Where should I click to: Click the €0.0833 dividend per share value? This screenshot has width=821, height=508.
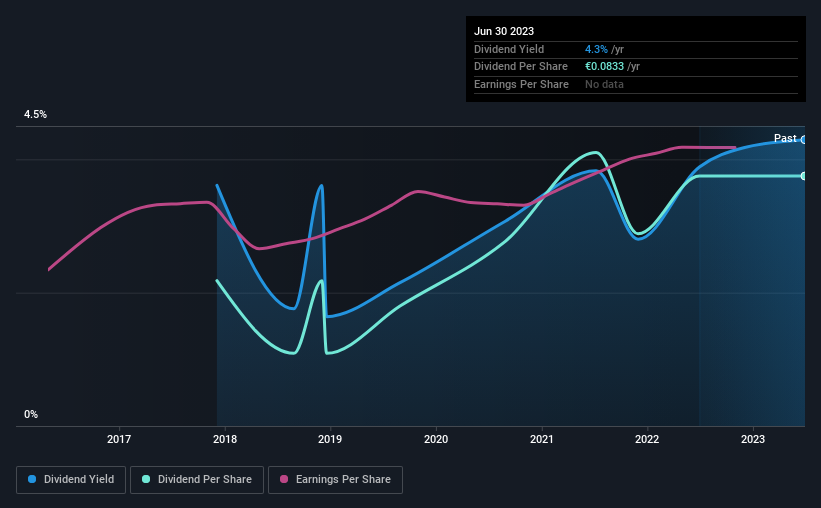coord(604,67)
